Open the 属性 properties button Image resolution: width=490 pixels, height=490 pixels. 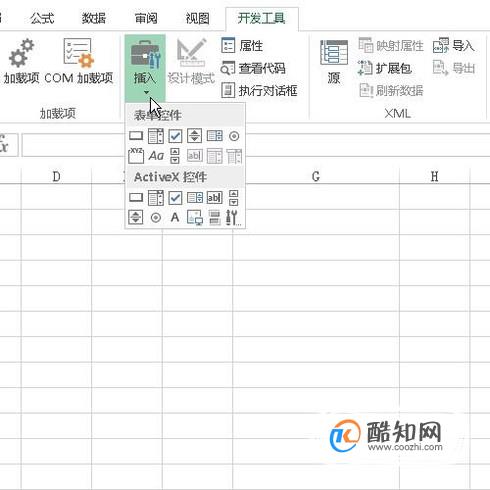(x=242, y=46)
